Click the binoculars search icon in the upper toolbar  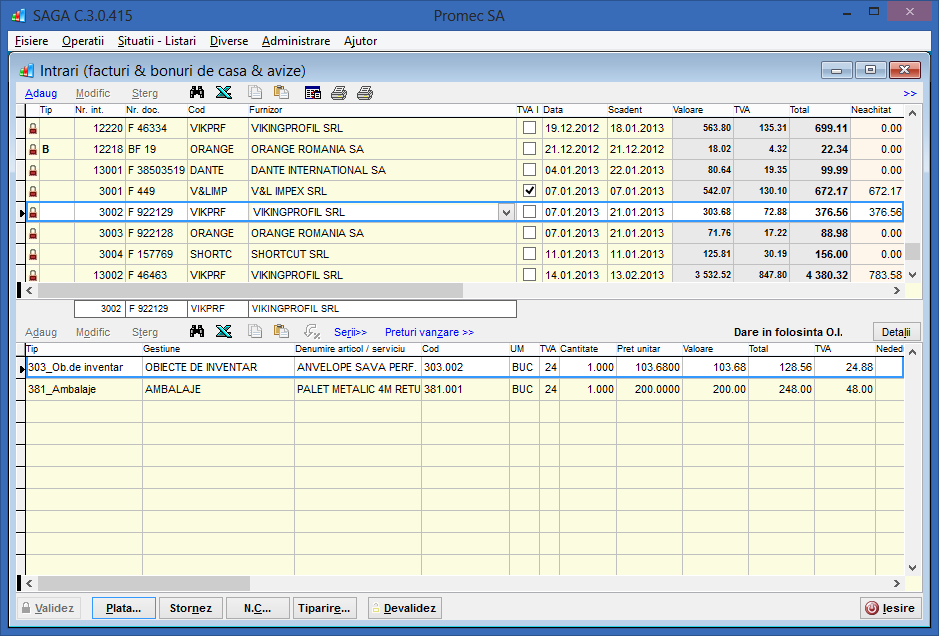(198, 93)
